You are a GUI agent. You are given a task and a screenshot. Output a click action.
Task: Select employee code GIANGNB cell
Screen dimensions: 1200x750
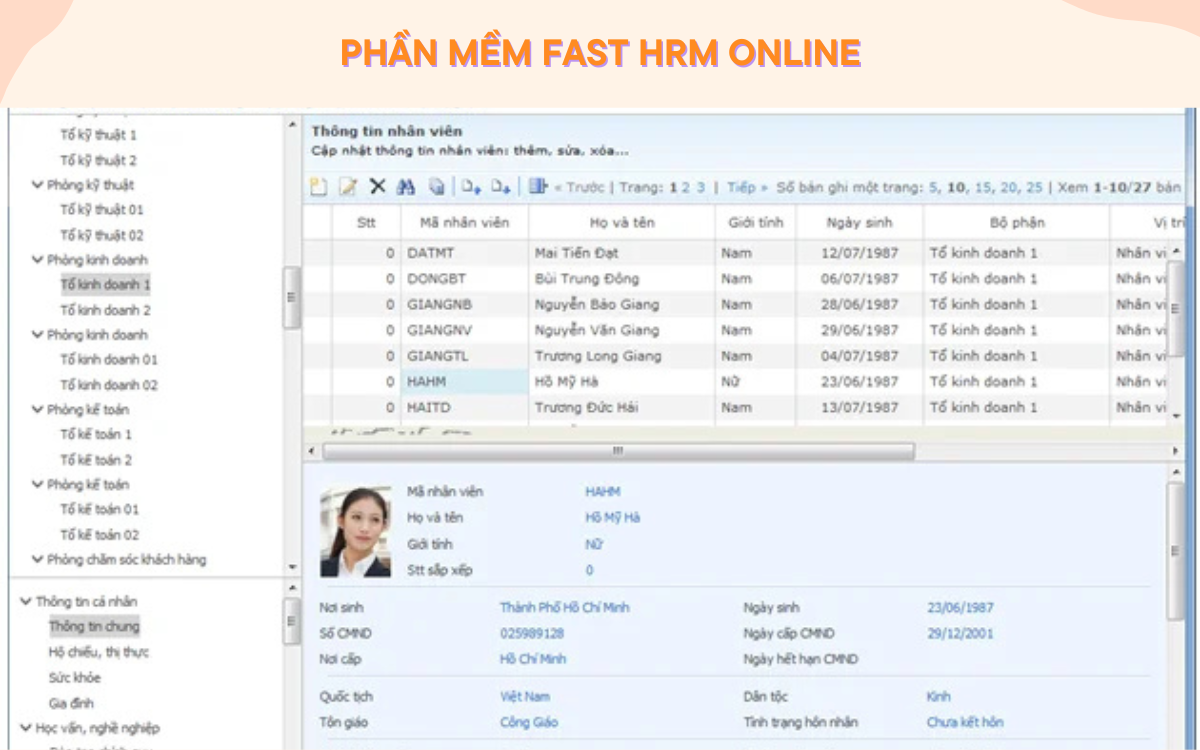click(465, 304)
